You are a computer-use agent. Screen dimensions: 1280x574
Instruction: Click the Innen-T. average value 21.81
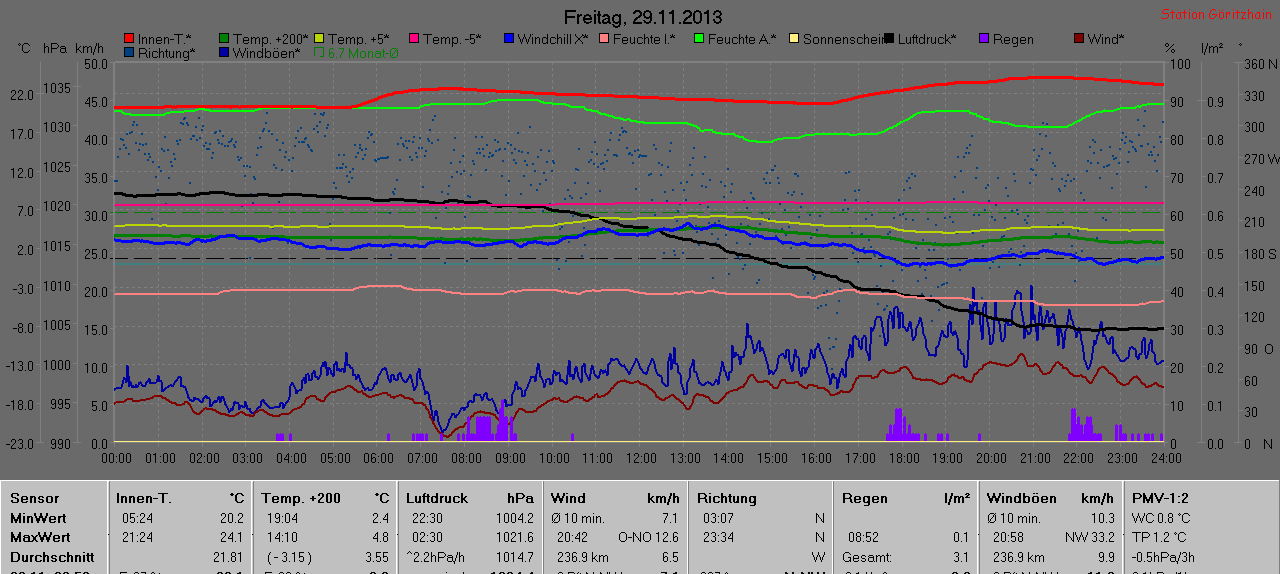tap(229, 557)
